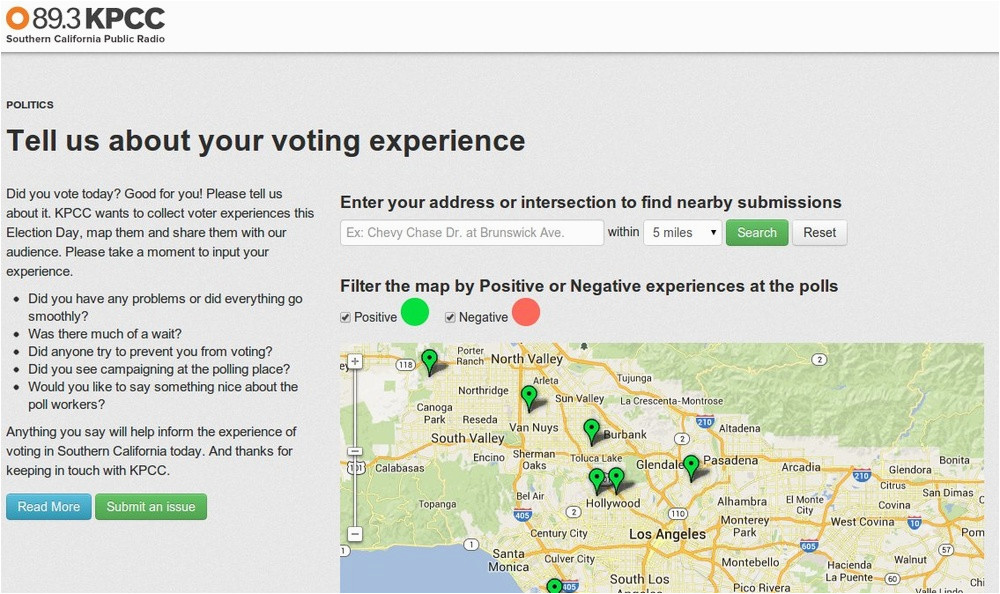Click the Submit an issue button

coord(151,507)
